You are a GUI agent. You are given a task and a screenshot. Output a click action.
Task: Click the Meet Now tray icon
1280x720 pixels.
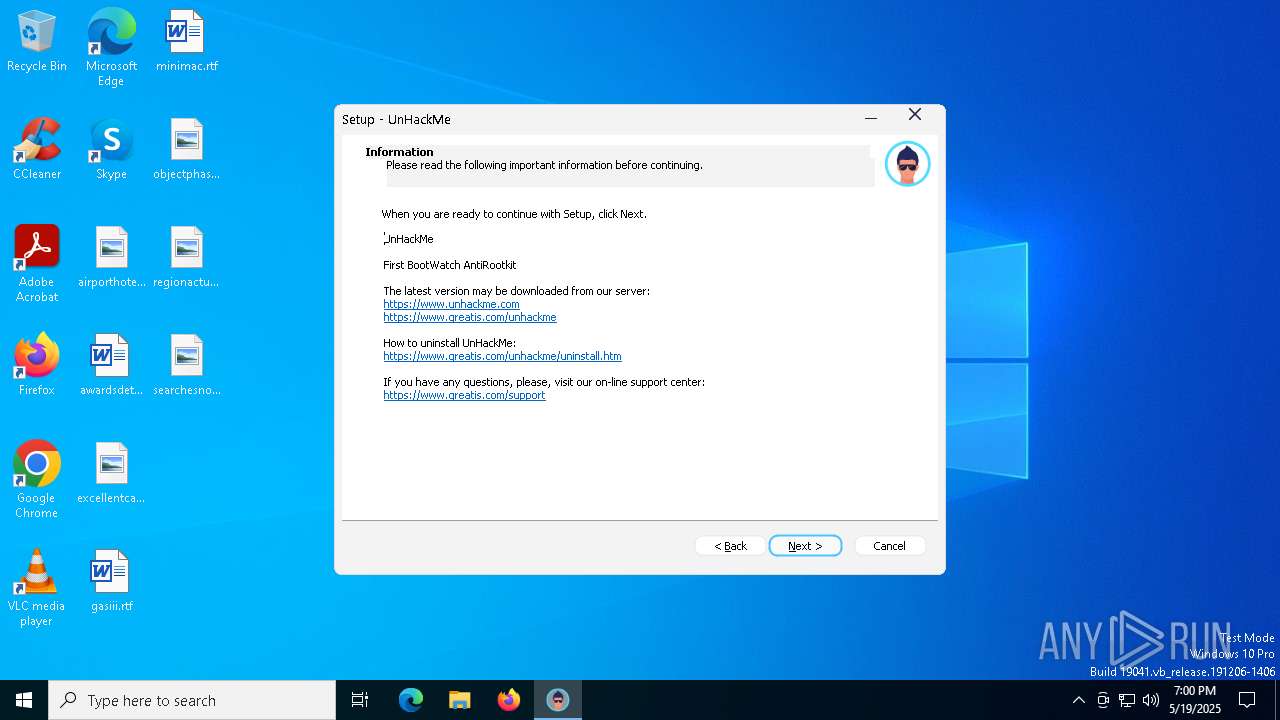click(x=1103, y=700)
